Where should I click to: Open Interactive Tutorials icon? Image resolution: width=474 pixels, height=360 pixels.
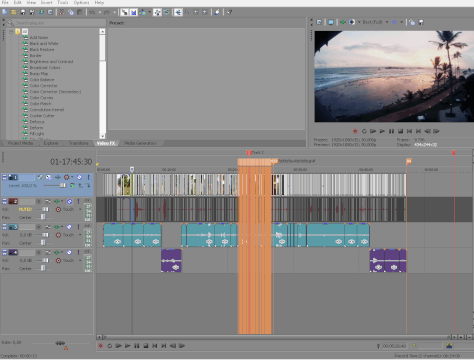(x=217, y=12)
